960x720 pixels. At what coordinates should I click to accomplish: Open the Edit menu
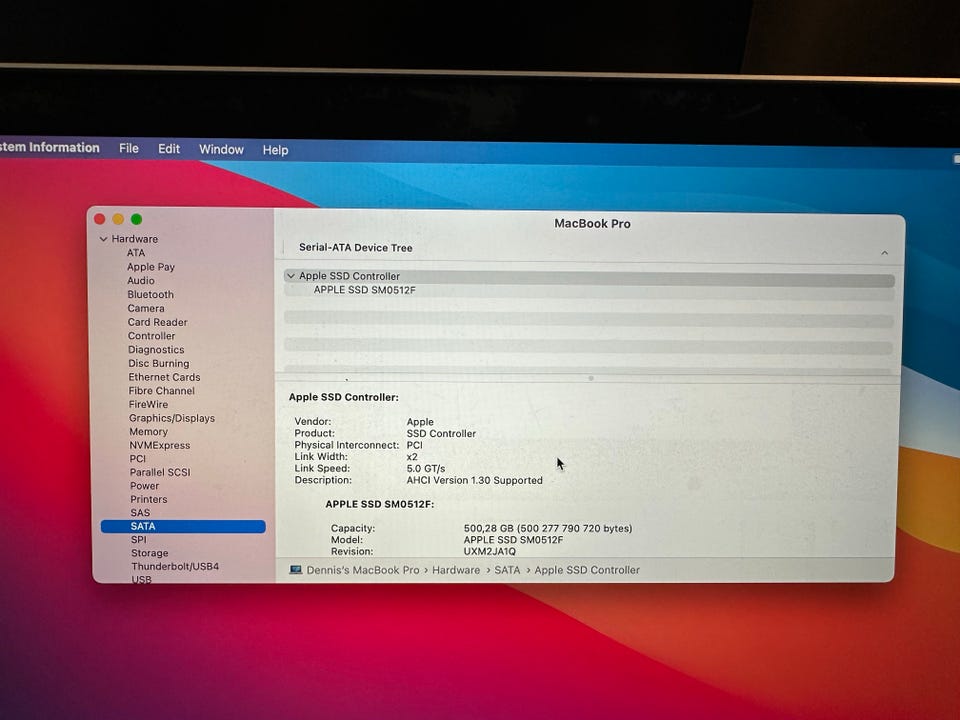pos(169,149)
